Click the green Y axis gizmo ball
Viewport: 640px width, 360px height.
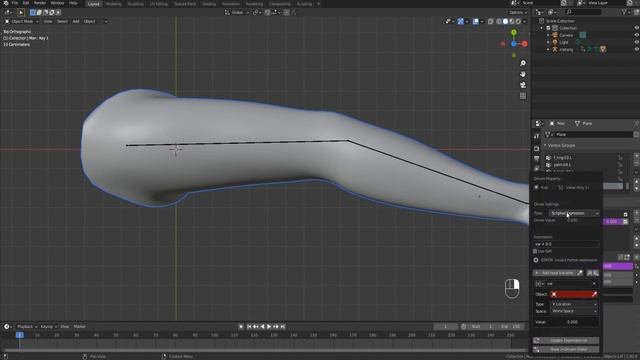514,32
